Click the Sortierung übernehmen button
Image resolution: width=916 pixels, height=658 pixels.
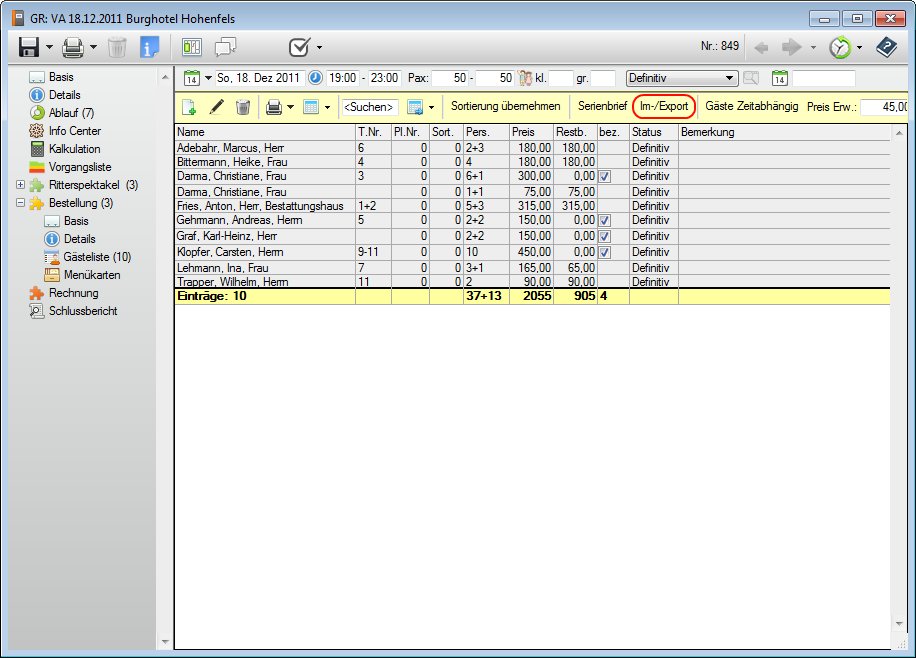click(505, 106)
